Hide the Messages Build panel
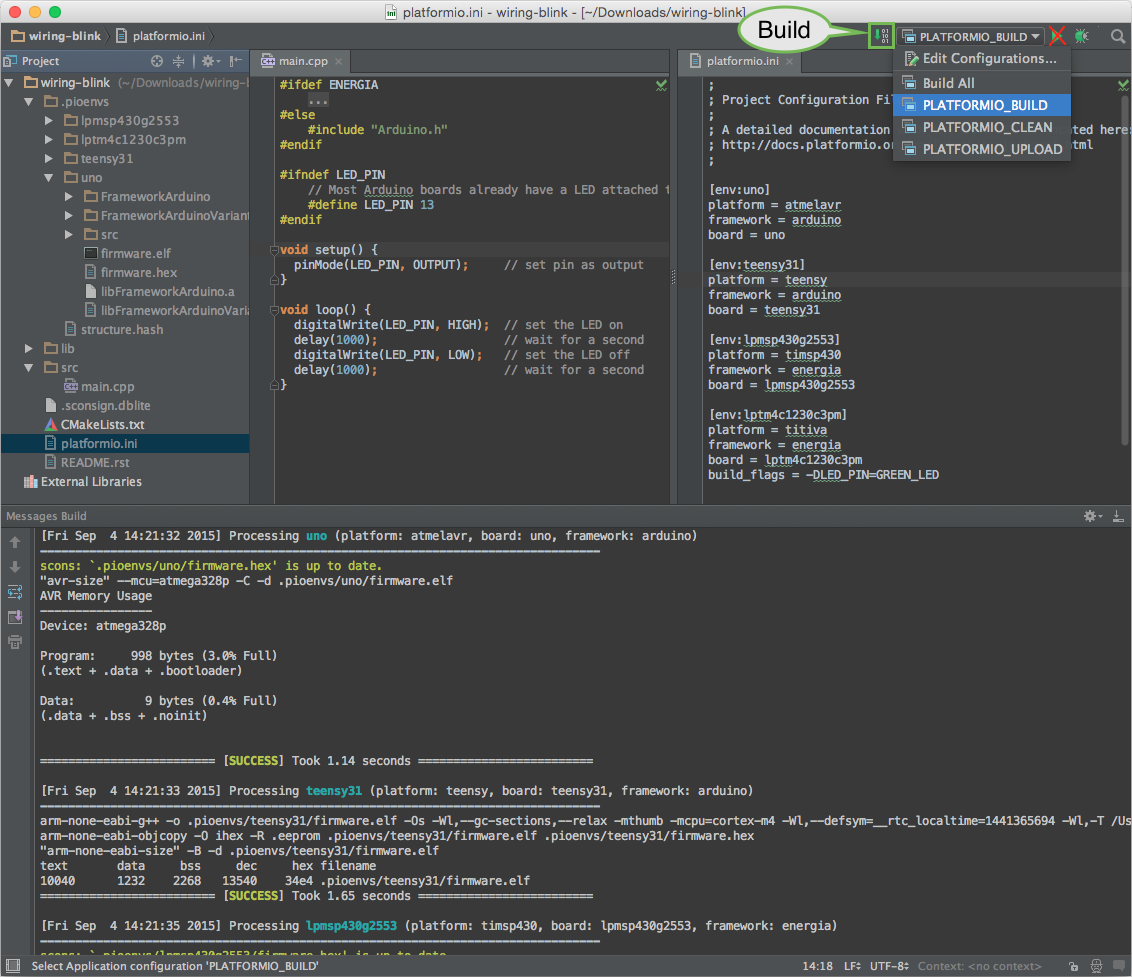 tap(1118, 516)
